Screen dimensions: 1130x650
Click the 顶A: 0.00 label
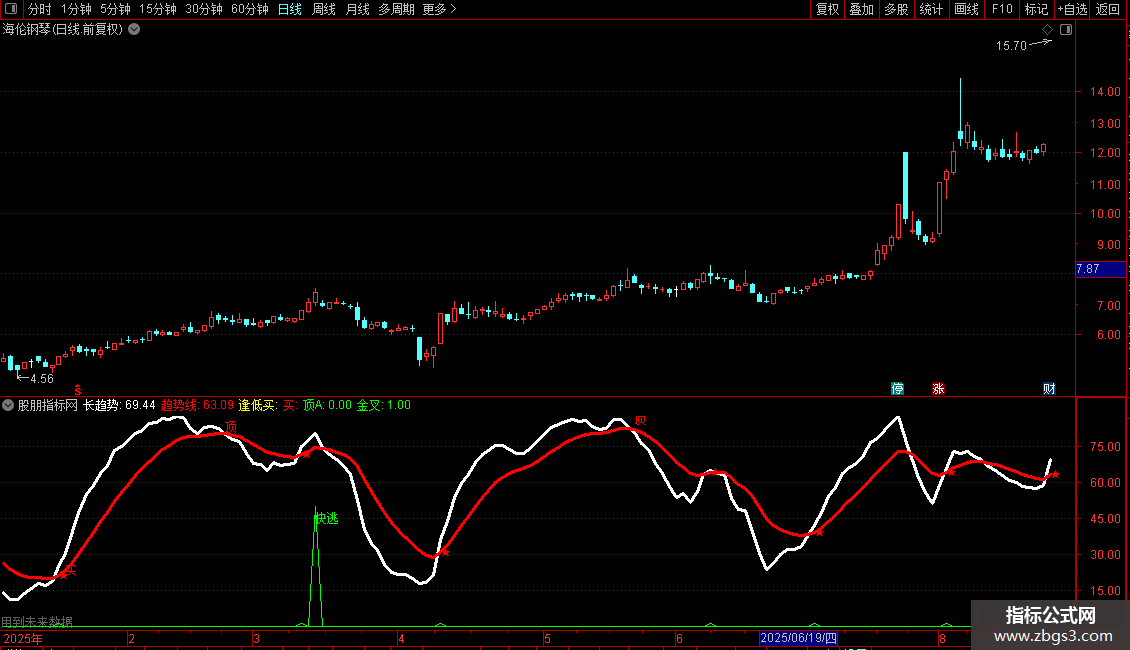327,405
